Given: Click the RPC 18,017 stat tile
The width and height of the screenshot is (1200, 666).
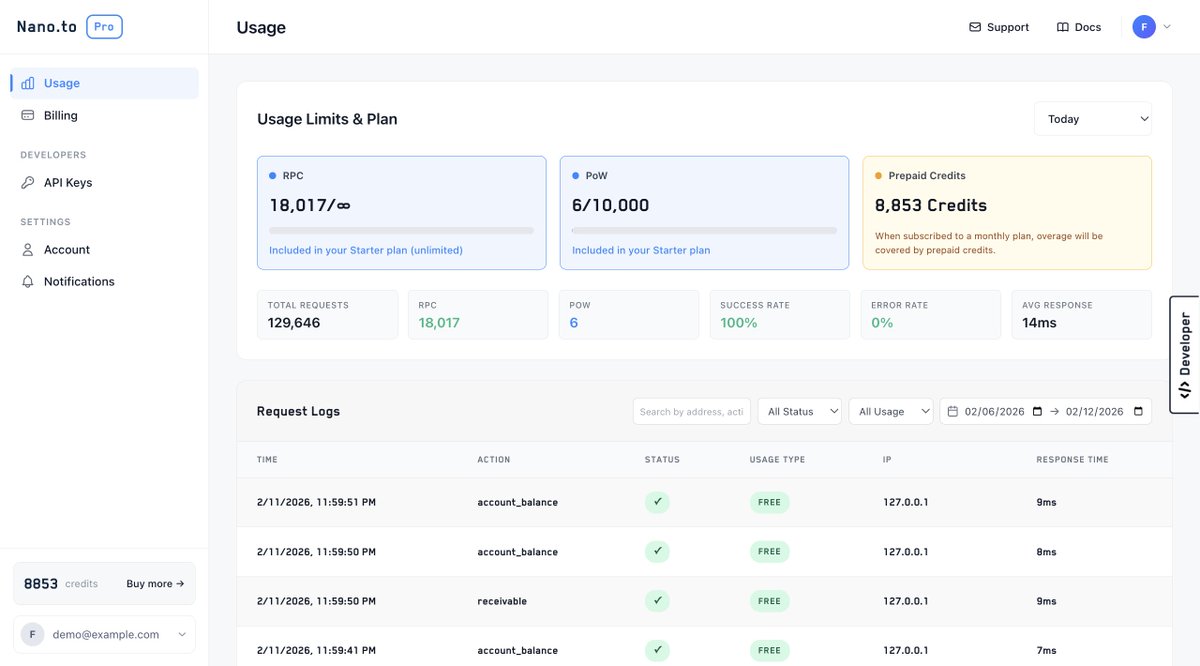Looking at the screenshot, I should [x=478, y=315].
